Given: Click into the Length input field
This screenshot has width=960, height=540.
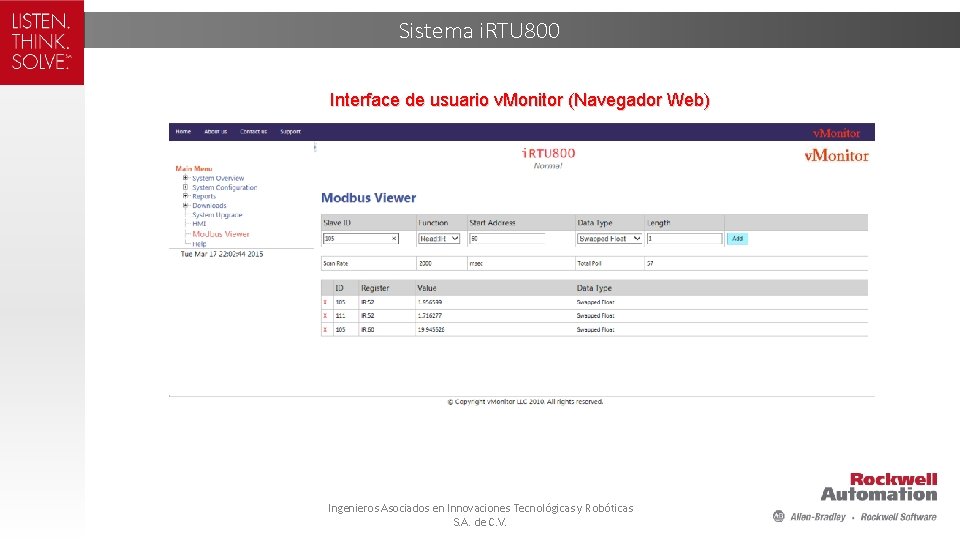Looking at the screenshot, I should (x=684, y=239).
